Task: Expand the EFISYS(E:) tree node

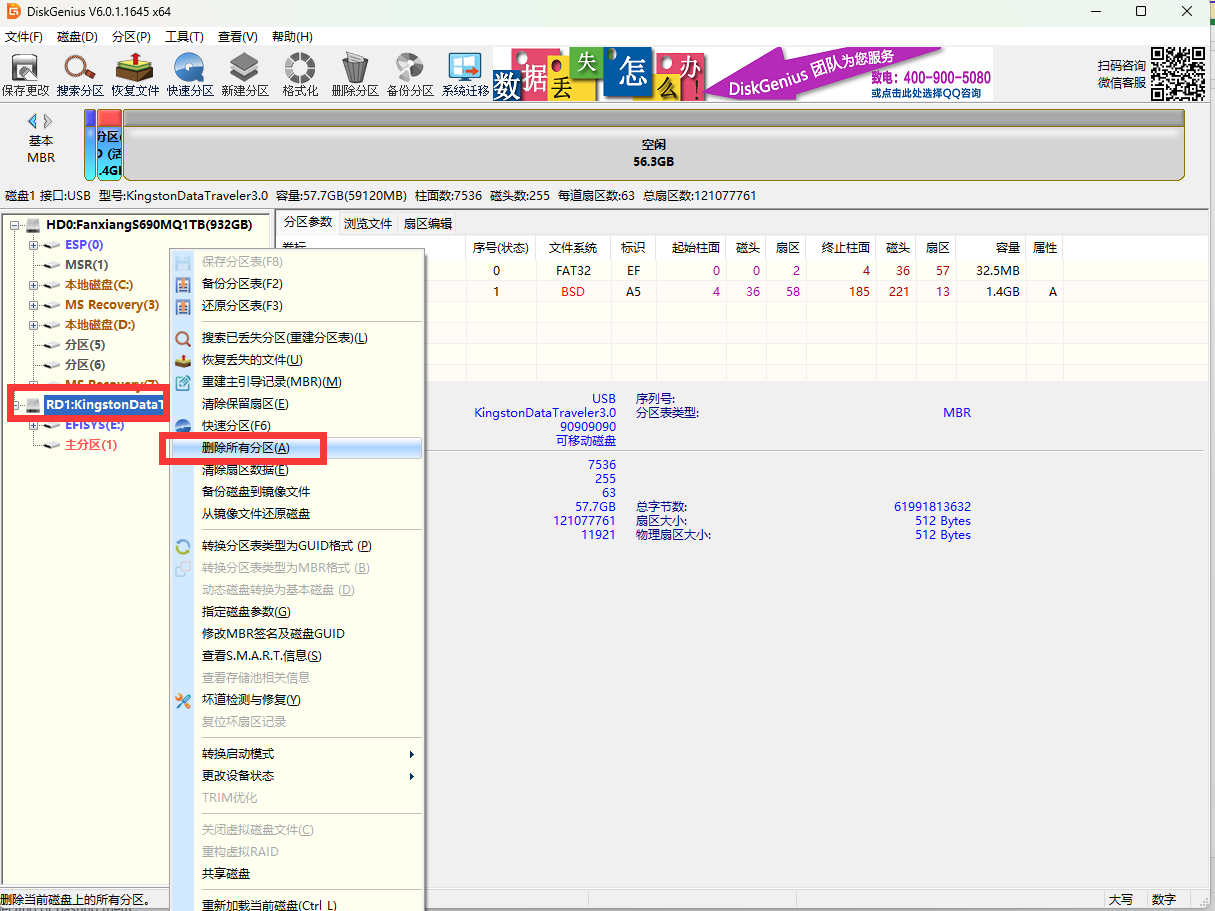Action: click(x=33, y=425)
